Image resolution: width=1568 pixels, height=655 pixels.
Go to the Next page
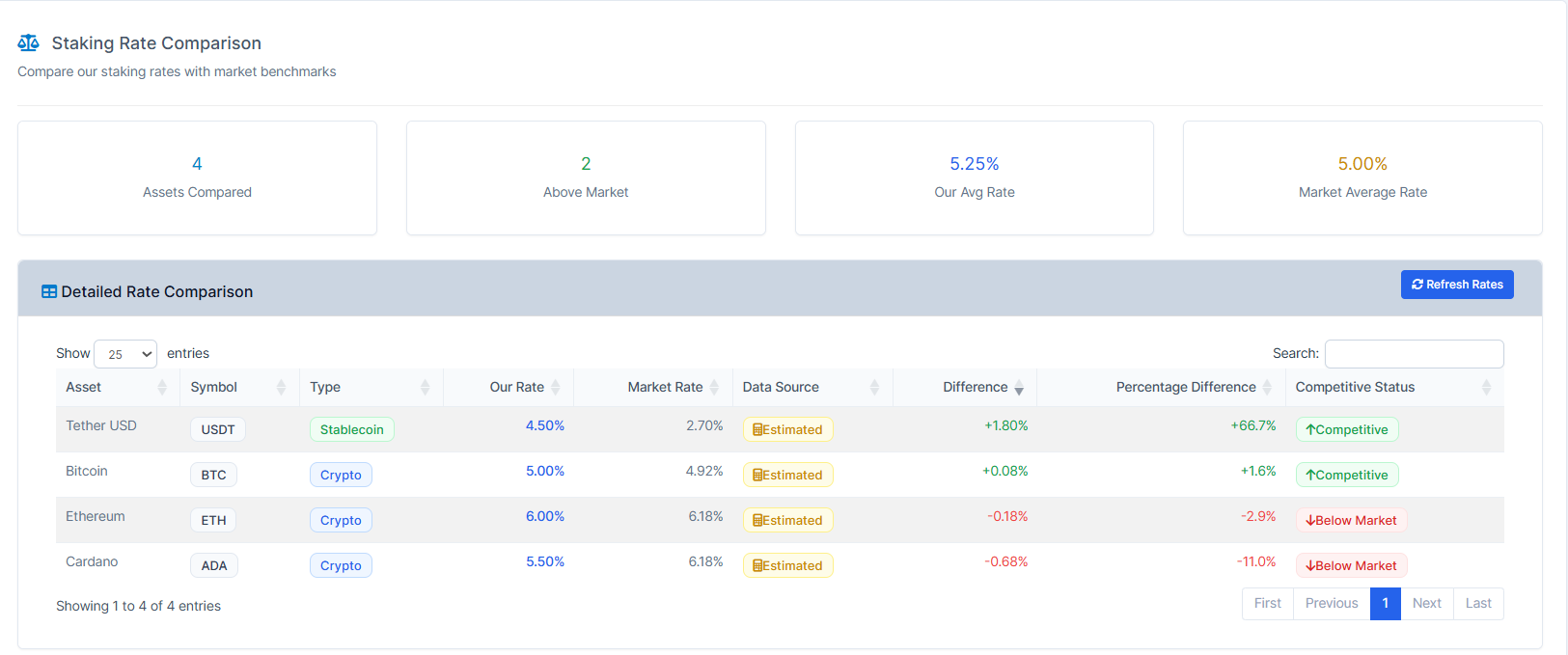pos(1426,603)
